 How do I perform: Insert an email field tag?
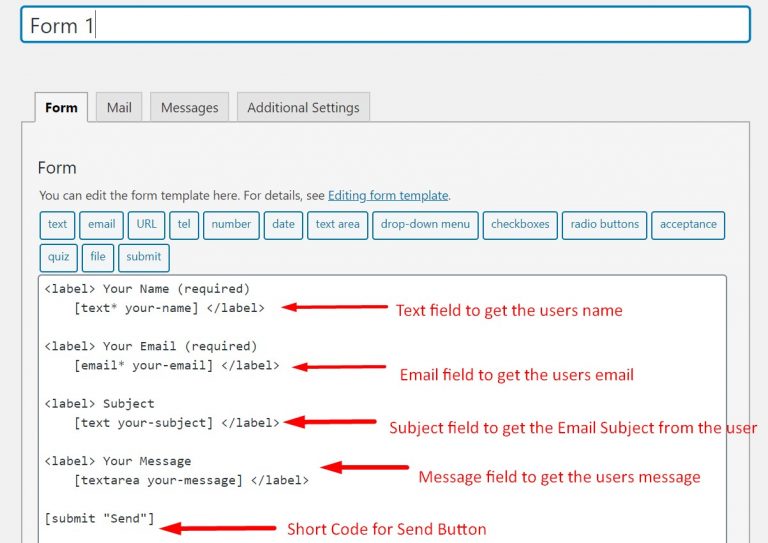(101, 225)
